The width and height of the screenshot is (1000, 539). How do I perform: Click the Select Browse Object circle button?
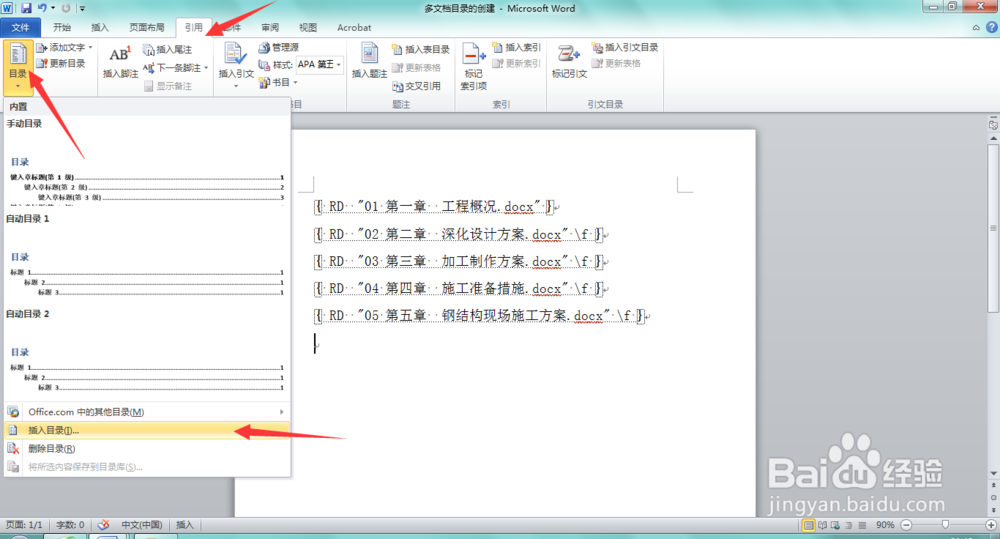click(x=993, y=498)
